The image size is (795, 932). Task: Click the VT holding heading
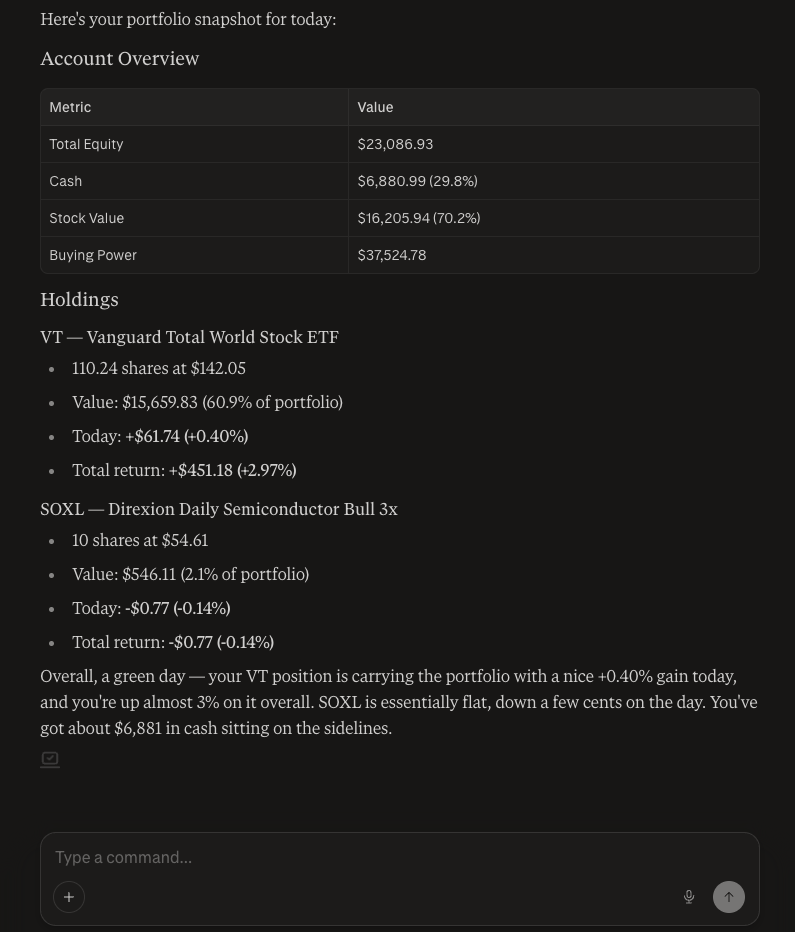(x=189, y=336)
